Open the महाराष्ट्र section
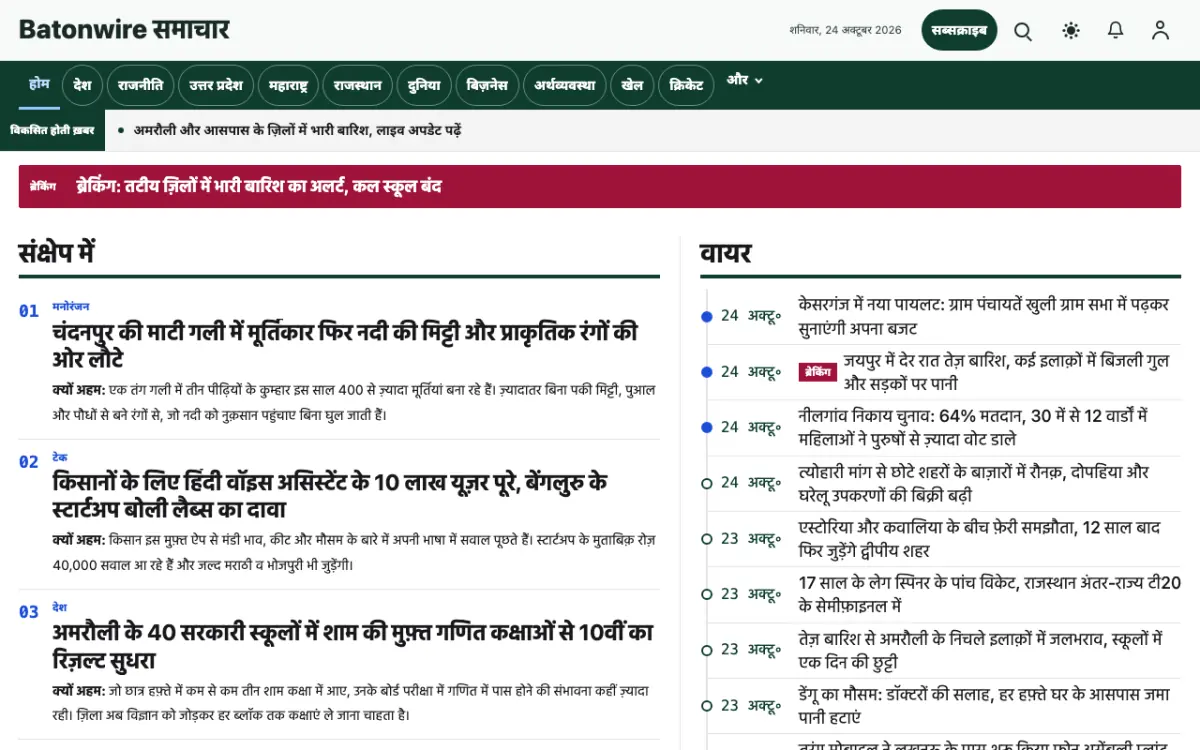1200x750 pixels. [x=288, y=85]
